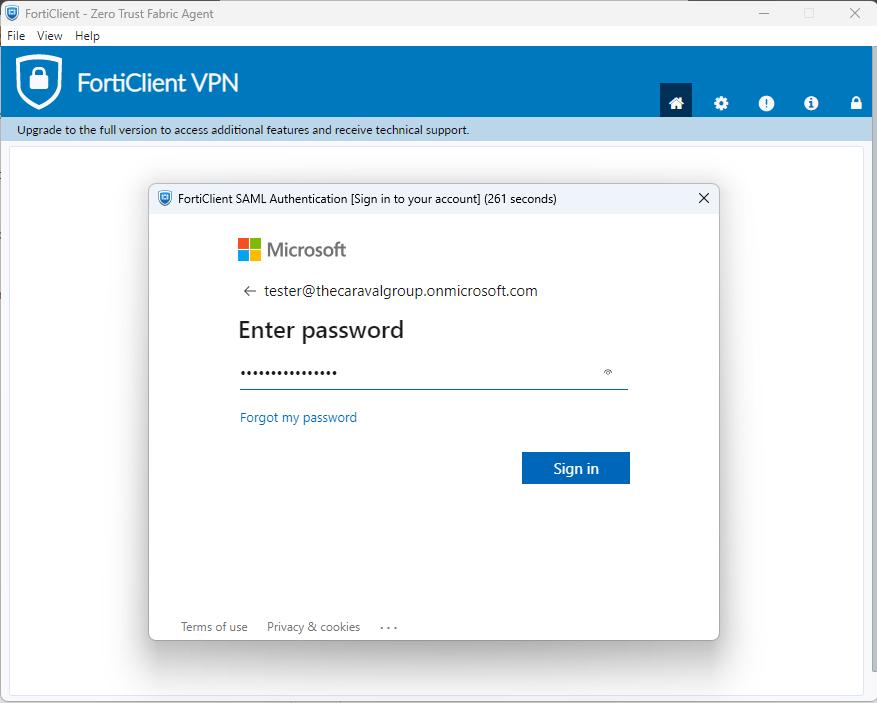877x703 pixels.
Task: Click the FortiClient VPN shield logo
Action: pos(38,83)
